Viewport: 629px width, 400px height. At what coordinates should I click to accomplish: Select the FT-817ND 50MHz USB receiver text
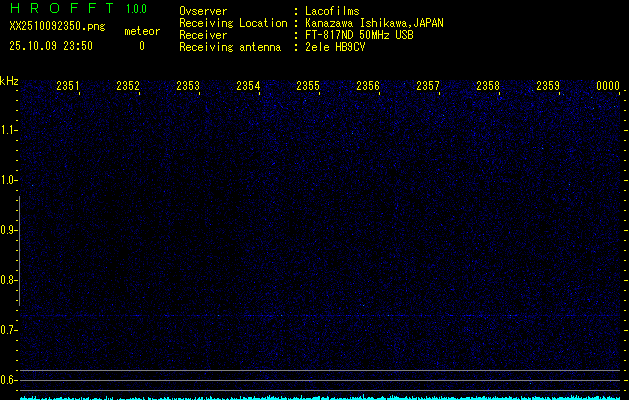359,35
